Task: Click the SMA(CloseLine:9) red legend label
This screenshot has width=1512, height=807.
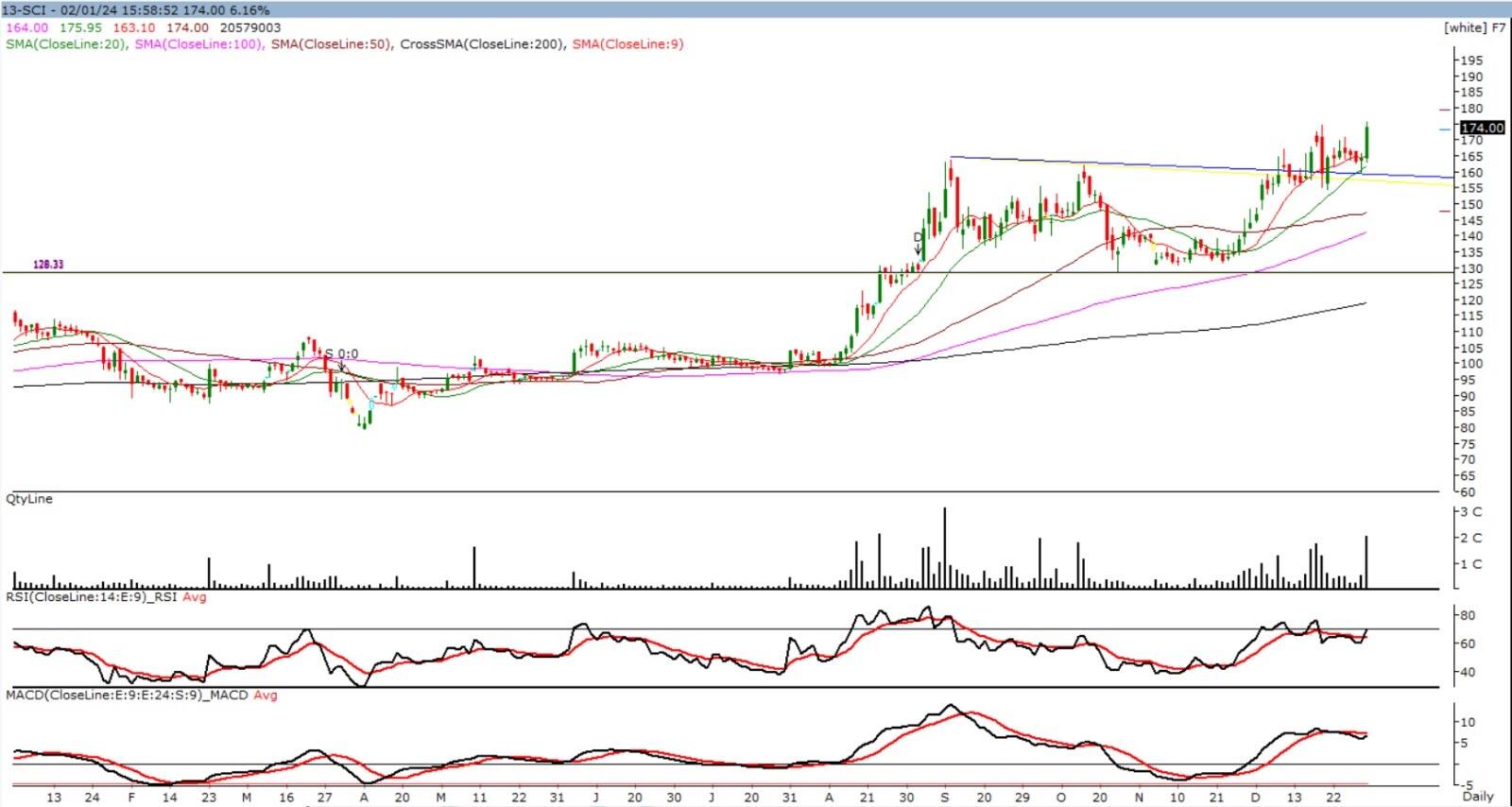Action: [627, 44]
